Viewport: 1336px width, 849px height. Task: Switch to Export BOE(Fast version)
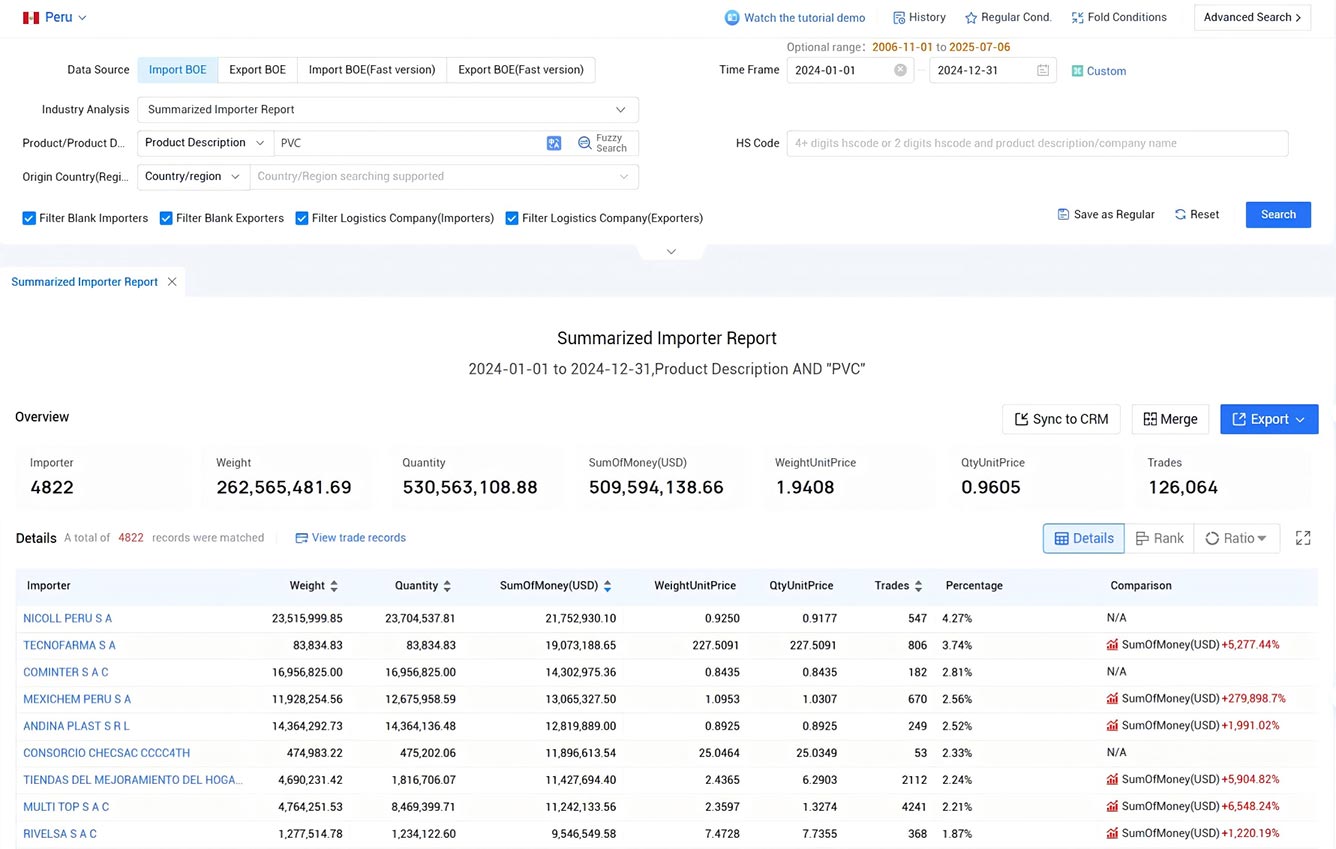(x=521, y=70)
